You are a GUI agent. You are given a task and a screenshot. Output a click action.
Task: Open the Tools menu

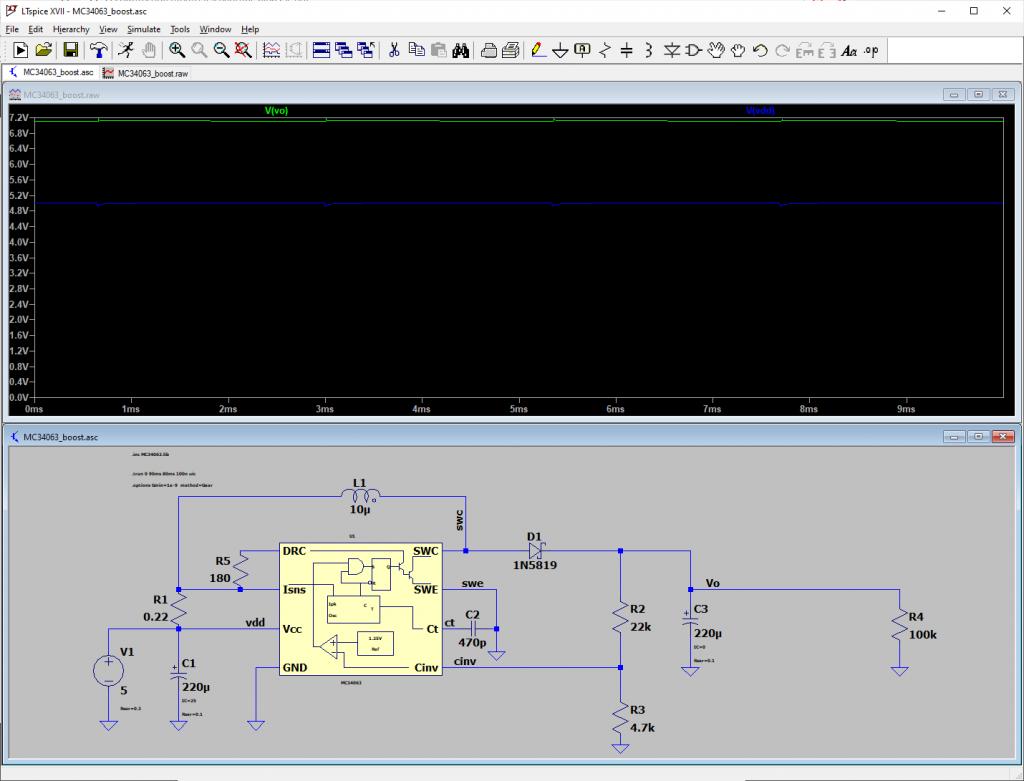pyautogui.click(x=180, y=29)
